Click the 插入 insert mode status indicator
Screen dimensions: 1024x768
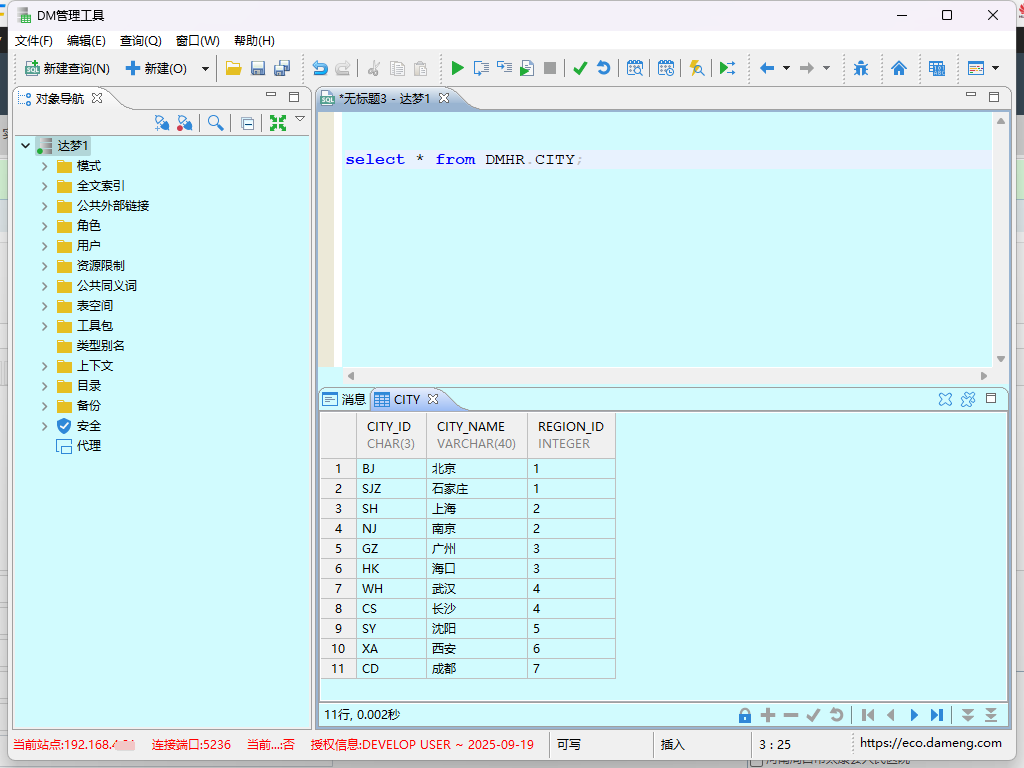tap(673, 744)
